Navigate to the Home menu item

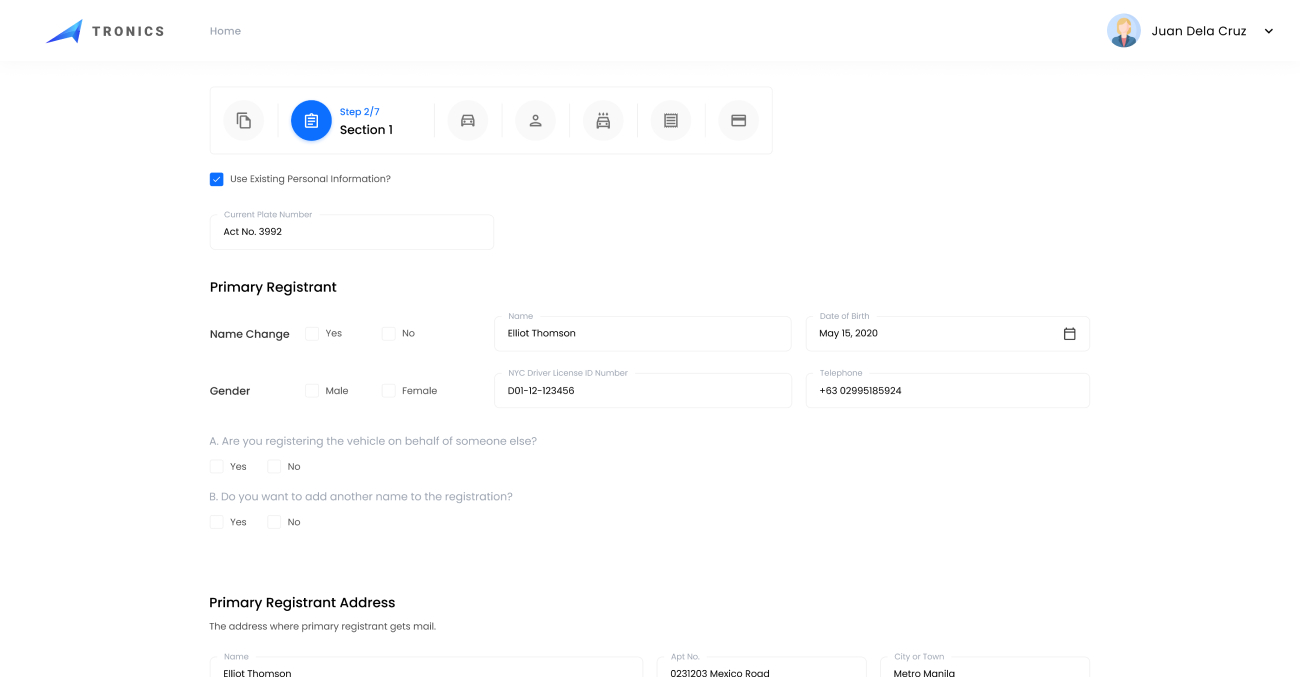click(x=225, y=31)
